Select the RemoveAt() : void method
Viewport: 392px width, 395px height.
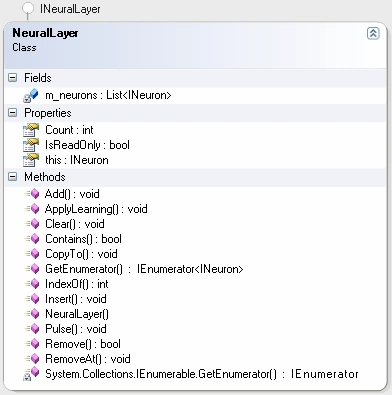(x=88, y=359)
